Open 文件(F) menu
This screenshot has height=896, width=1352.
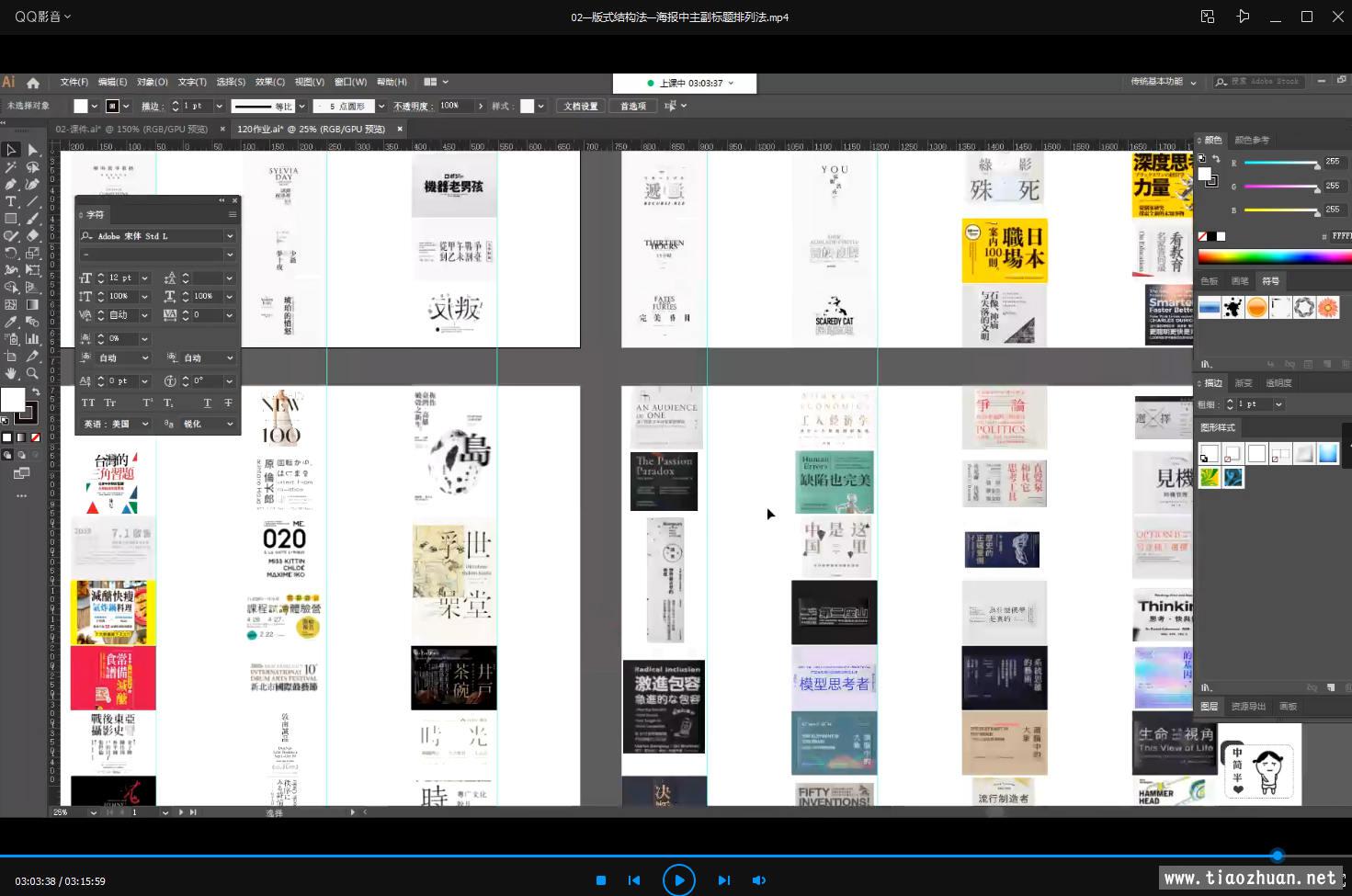(x=74, y=82)
